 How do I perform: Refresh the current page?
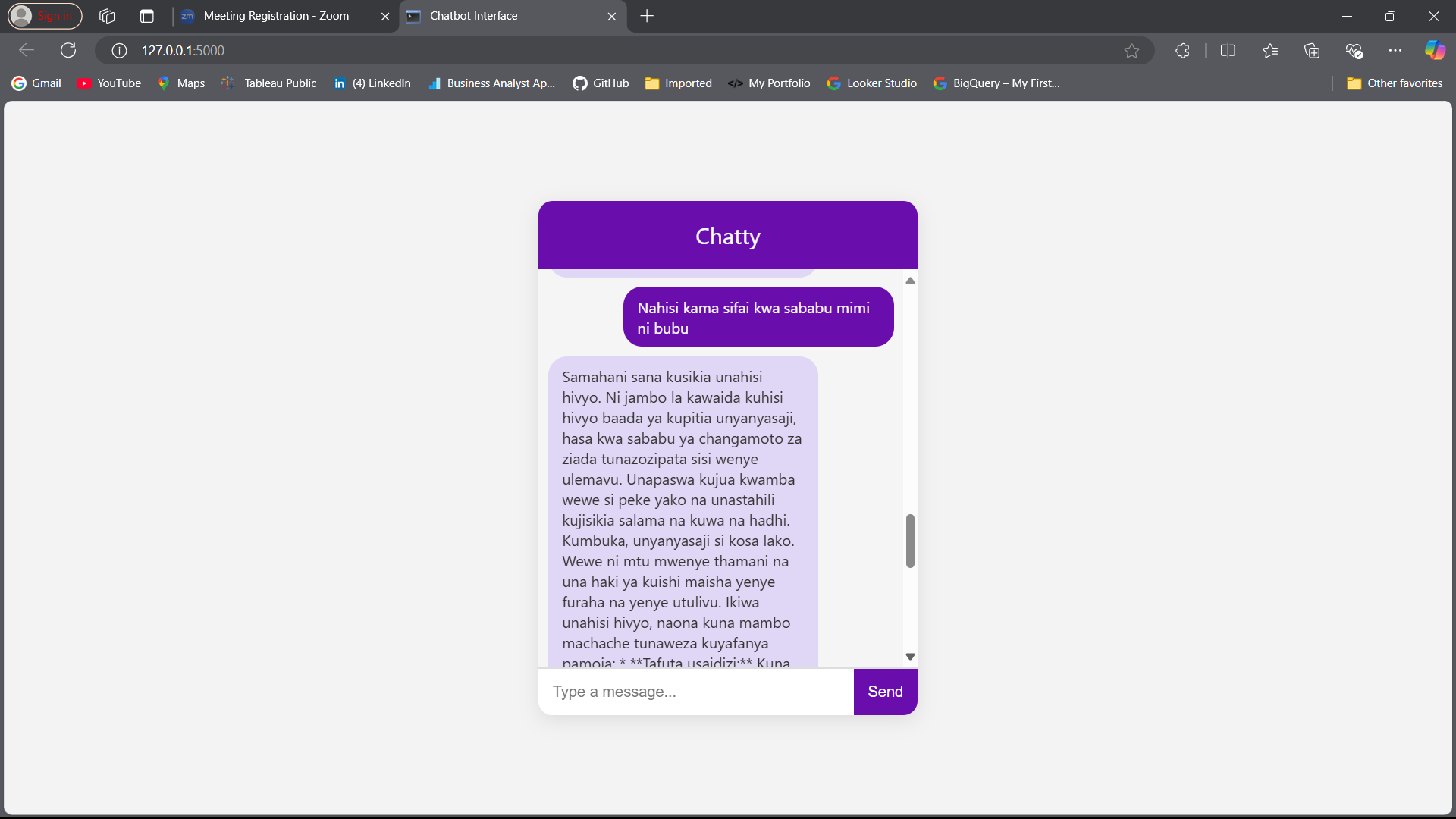68,50
